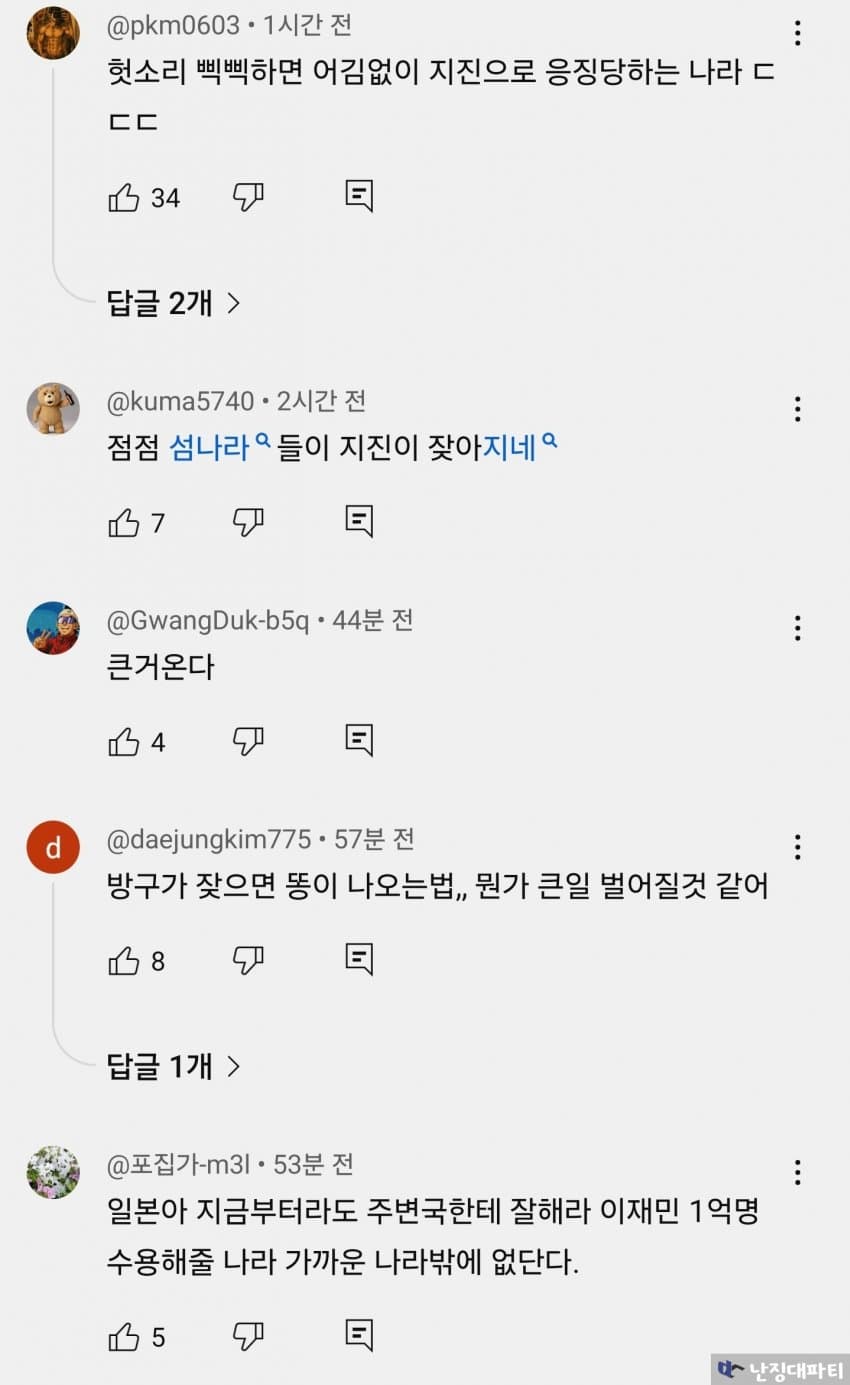Viewport: 850px width, 1385px height.
Task: Open the 지네 search link
Action: 510,447
